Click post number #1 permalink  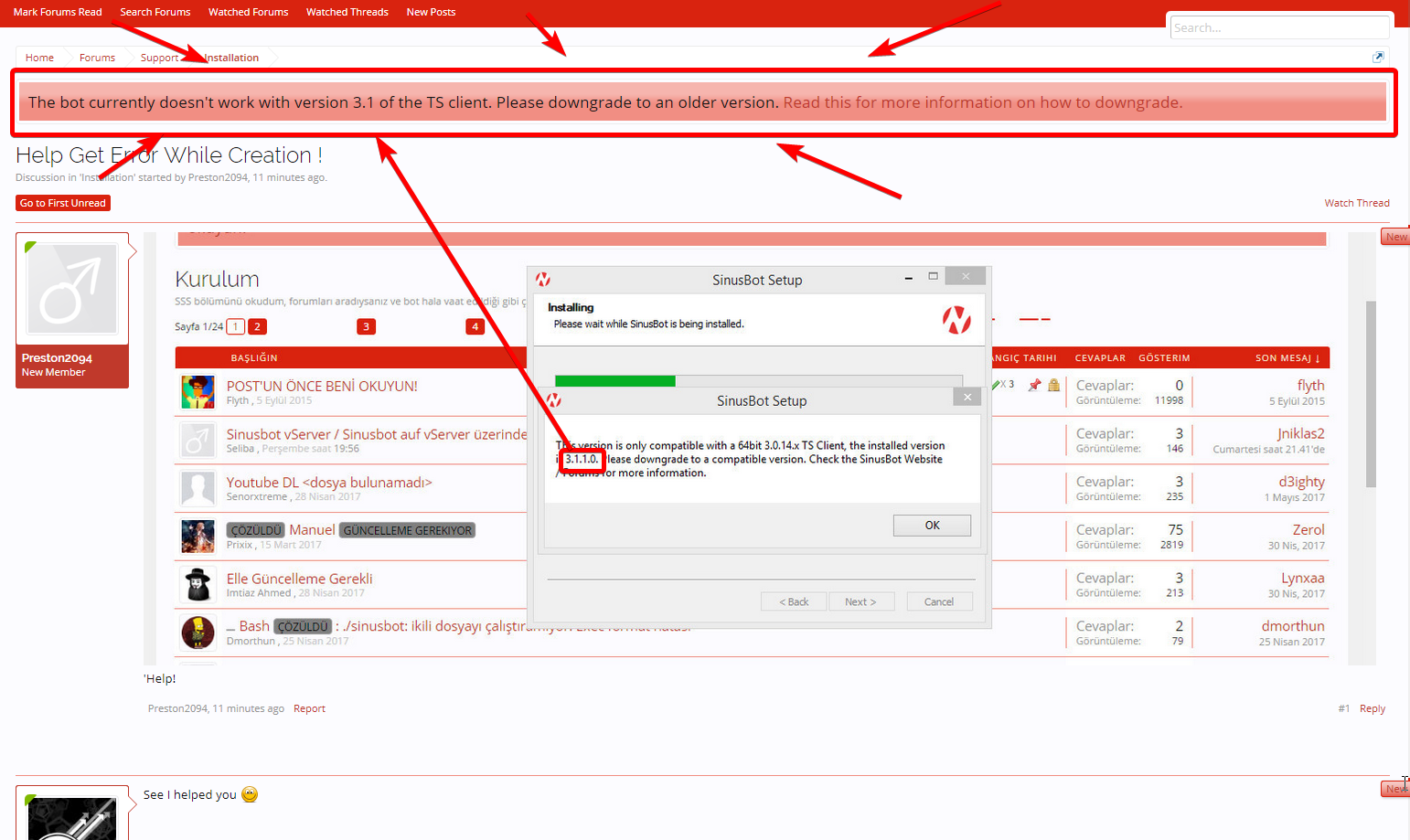(x=1344, y=708)
